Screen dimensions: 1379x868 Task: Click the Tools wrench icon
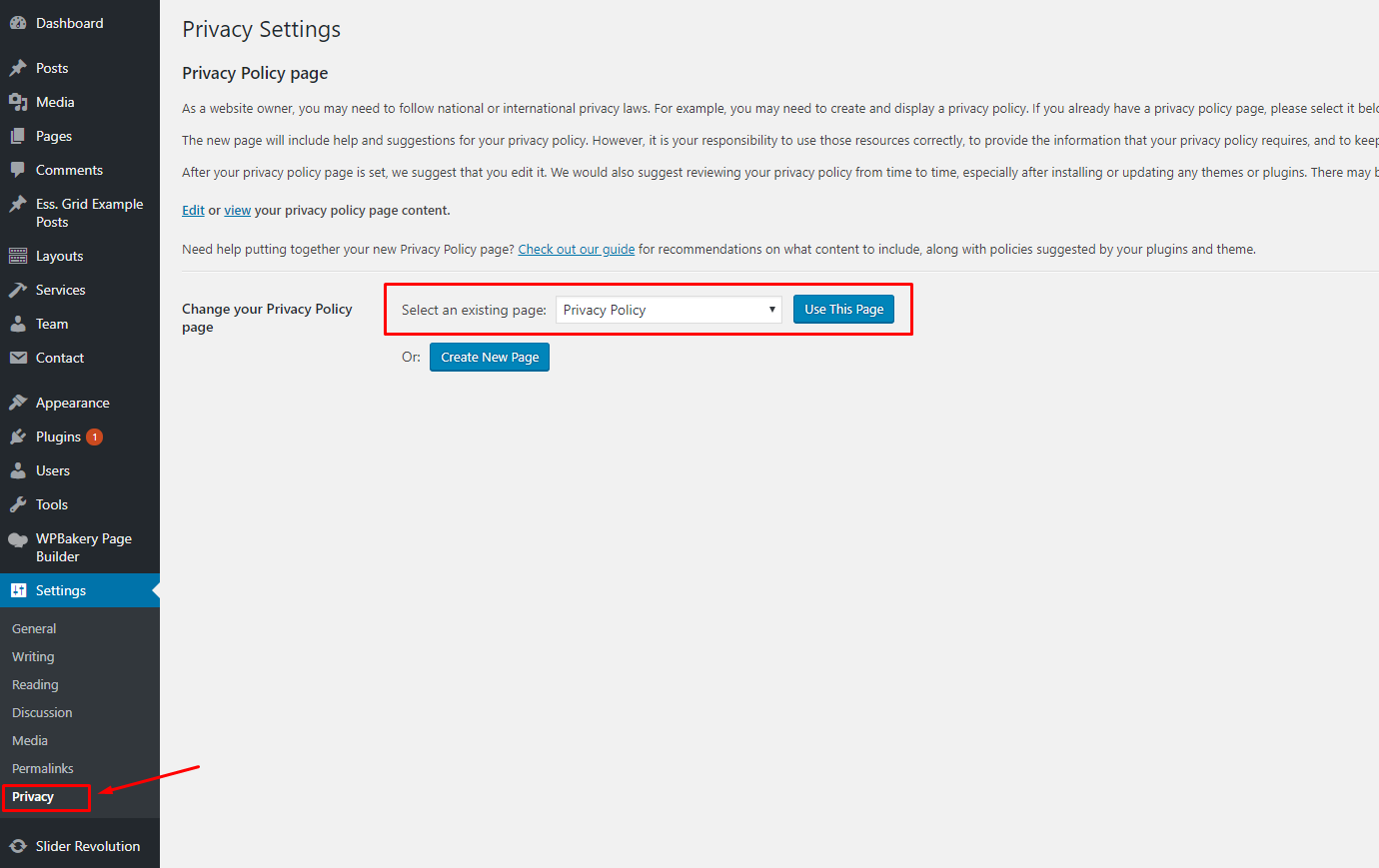pyautogui.click(x=18, y=504)
